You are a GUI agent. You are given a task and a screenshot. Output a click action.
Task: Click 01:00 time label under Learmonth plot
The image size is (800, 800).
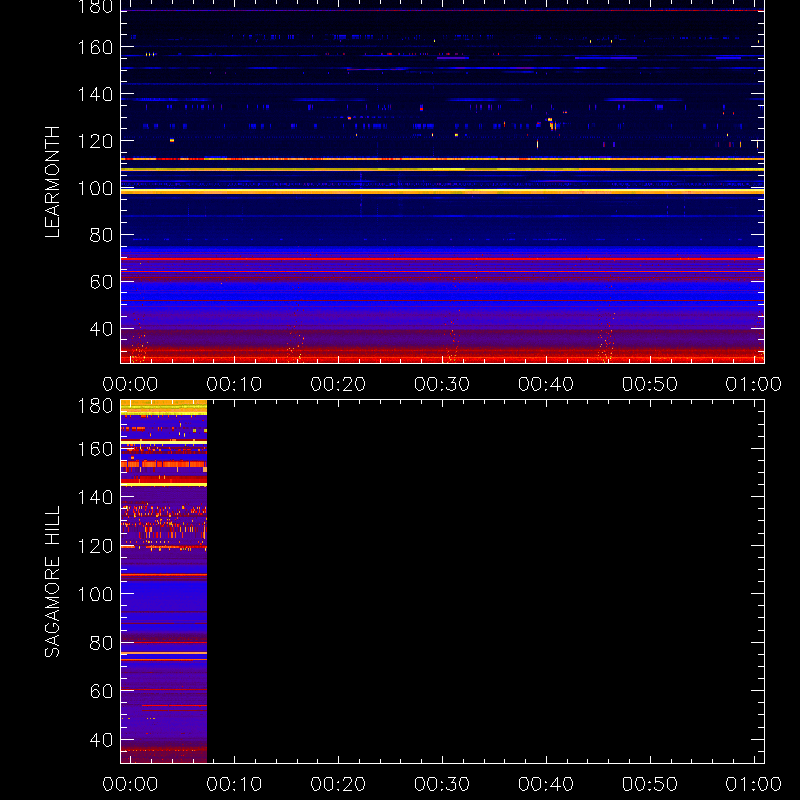coord(754,384)
